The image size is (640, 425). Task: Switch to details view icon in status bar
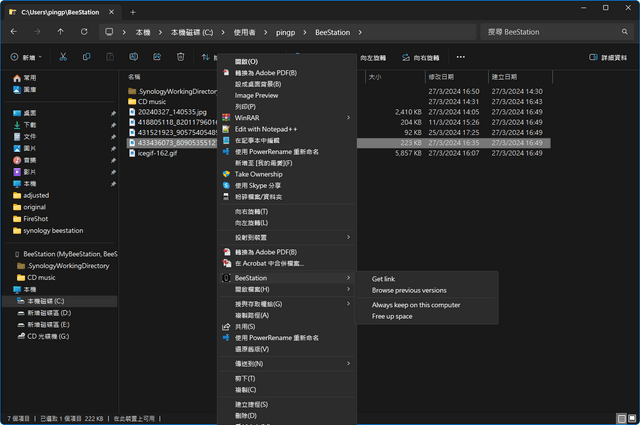[622, 419]
